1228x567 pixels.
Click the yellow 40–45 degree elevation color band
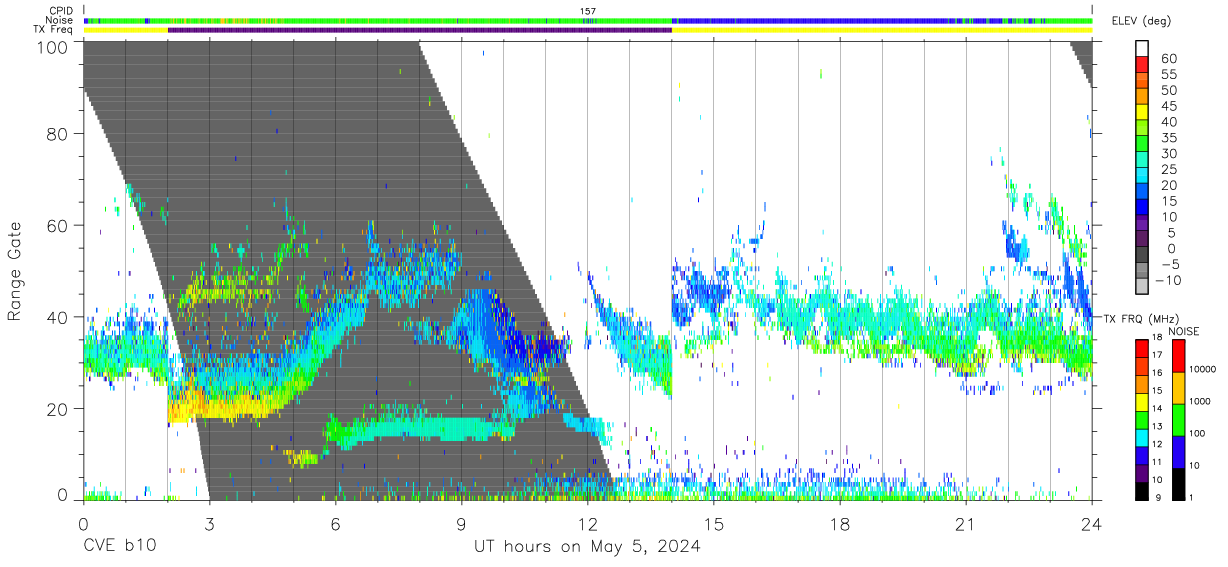[1143, 114]
